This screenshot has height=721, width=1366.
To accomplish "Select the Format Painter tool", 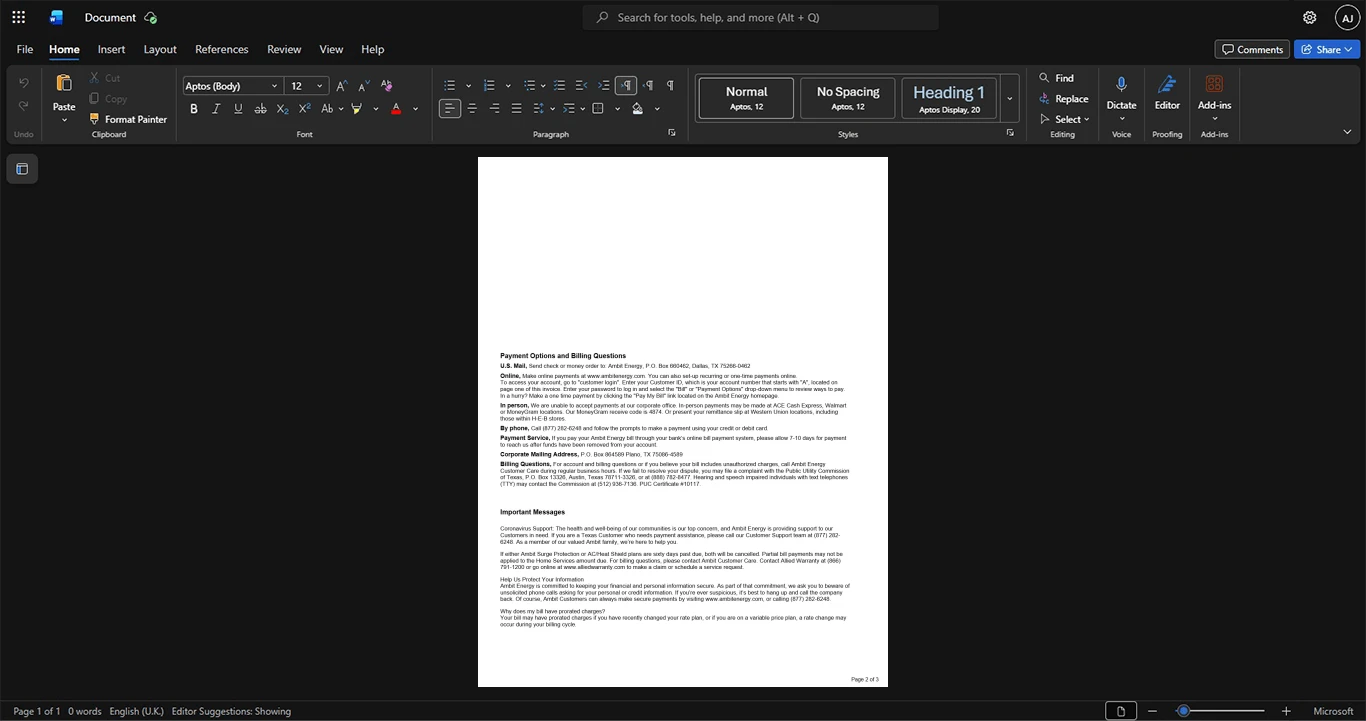I will [x=128, y=119].
